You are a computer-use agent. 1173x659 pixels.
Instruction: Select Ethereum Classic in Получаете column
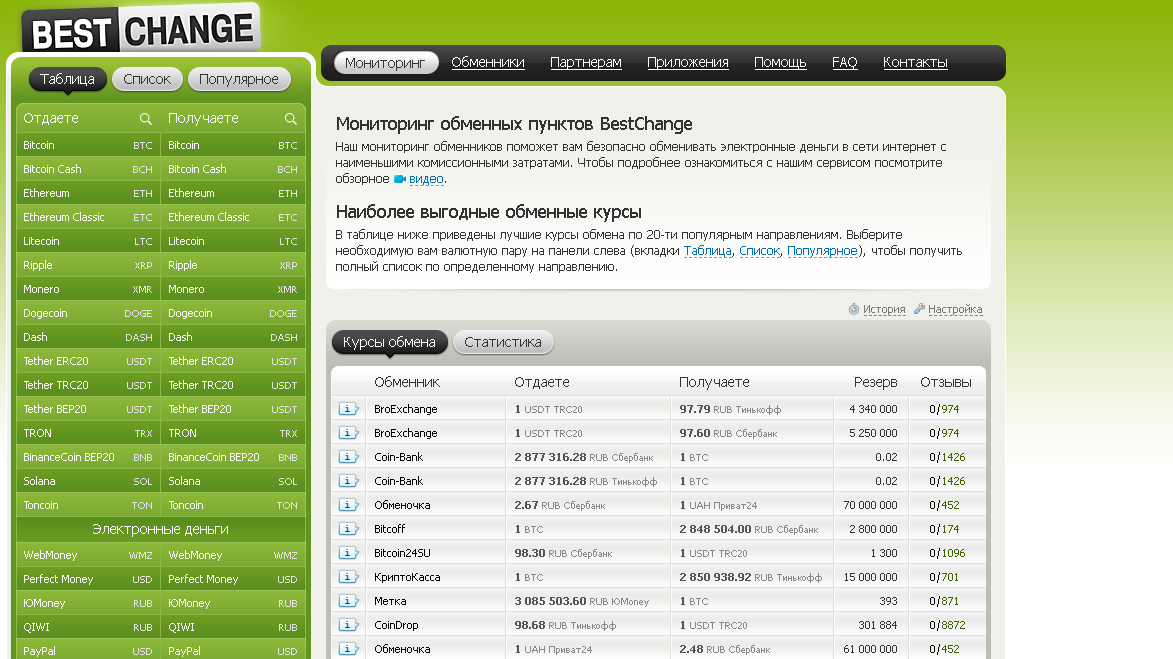[233, 217]
